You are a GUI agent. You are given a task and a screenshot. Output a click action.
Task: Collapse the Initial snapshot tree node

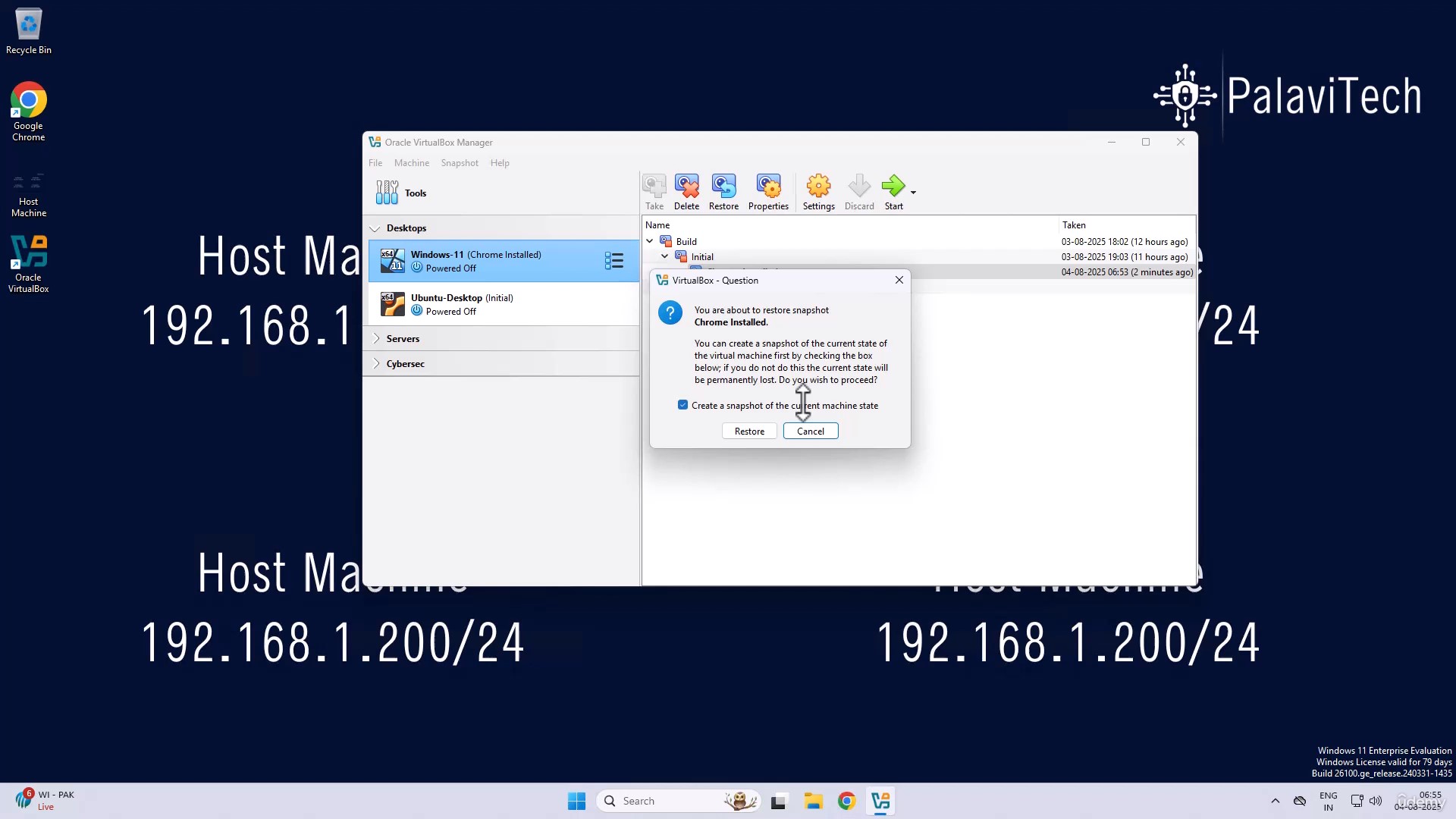(665, 256)
